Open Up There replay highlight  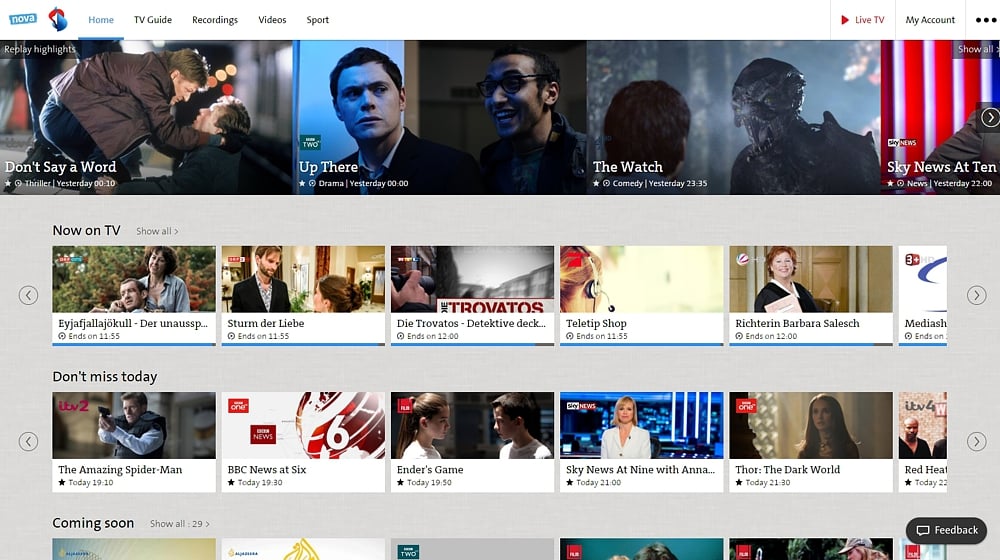coord(439,117)
